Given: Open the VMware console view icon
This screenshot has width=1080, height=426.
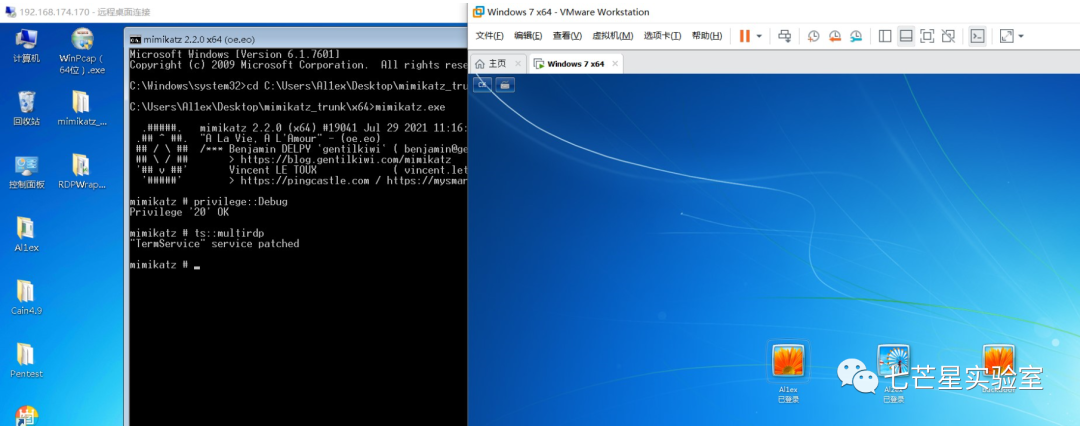Looking at the screenshot, I should click(x=978, y=36).
